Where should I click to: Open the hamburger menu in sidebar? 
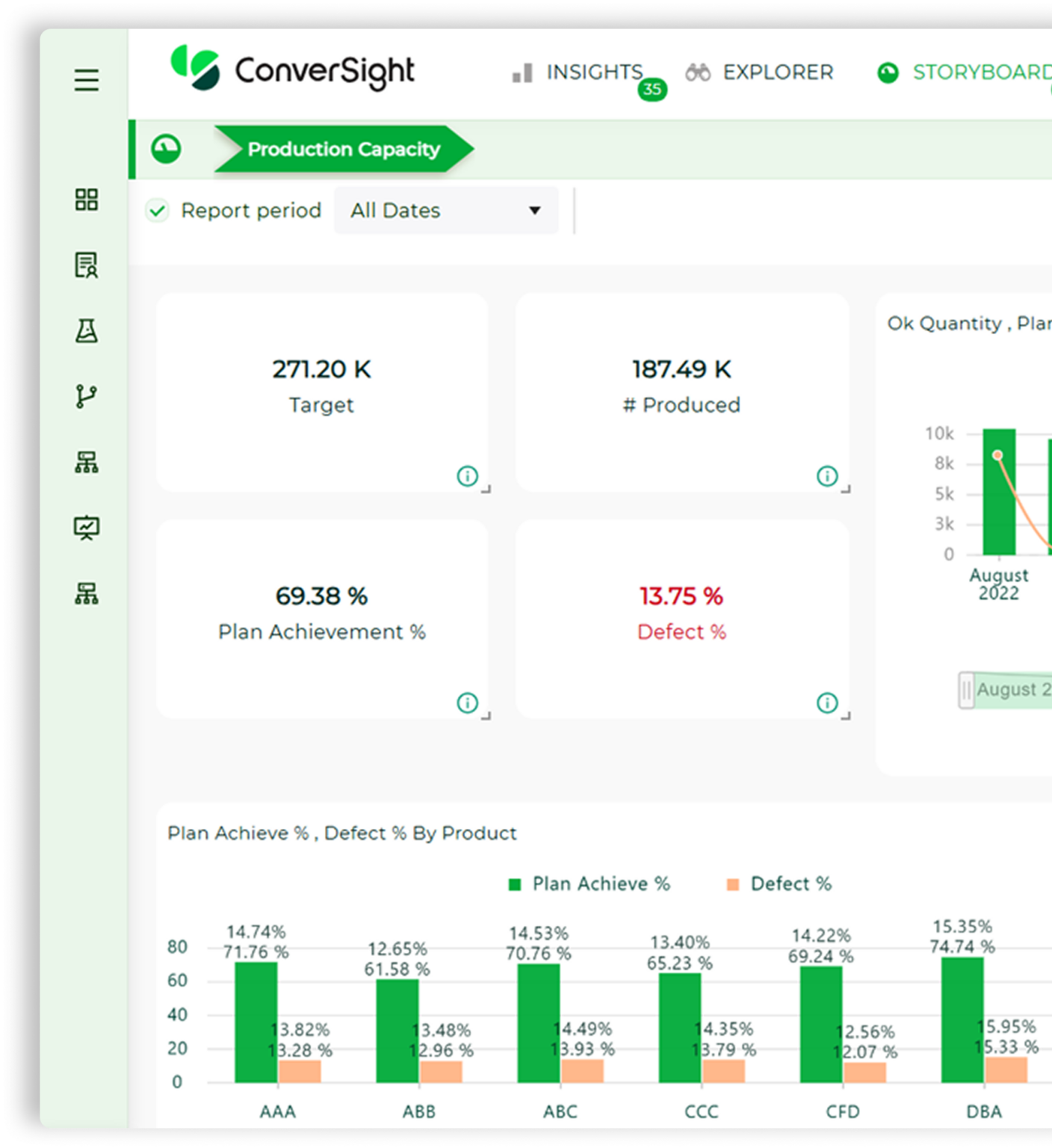tap(87, 80)
